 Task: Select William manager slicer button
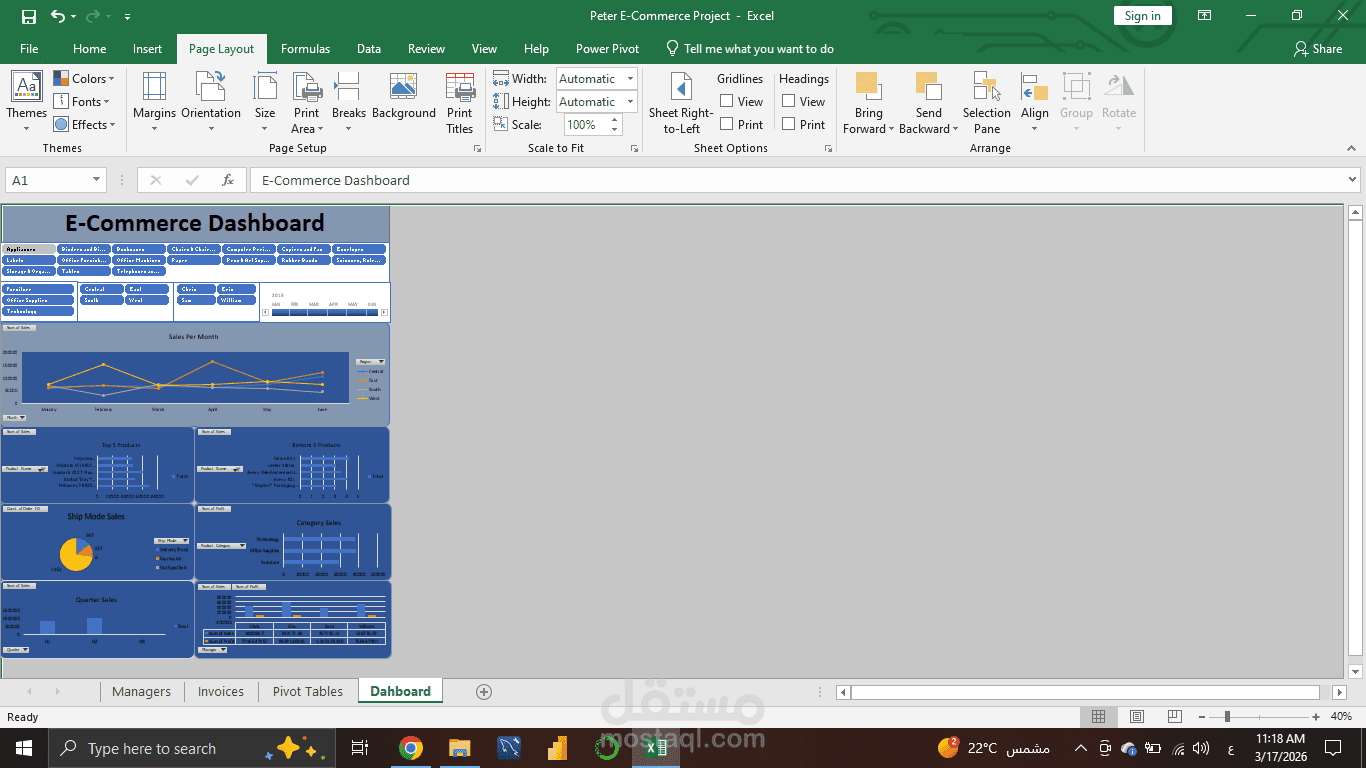237,300
